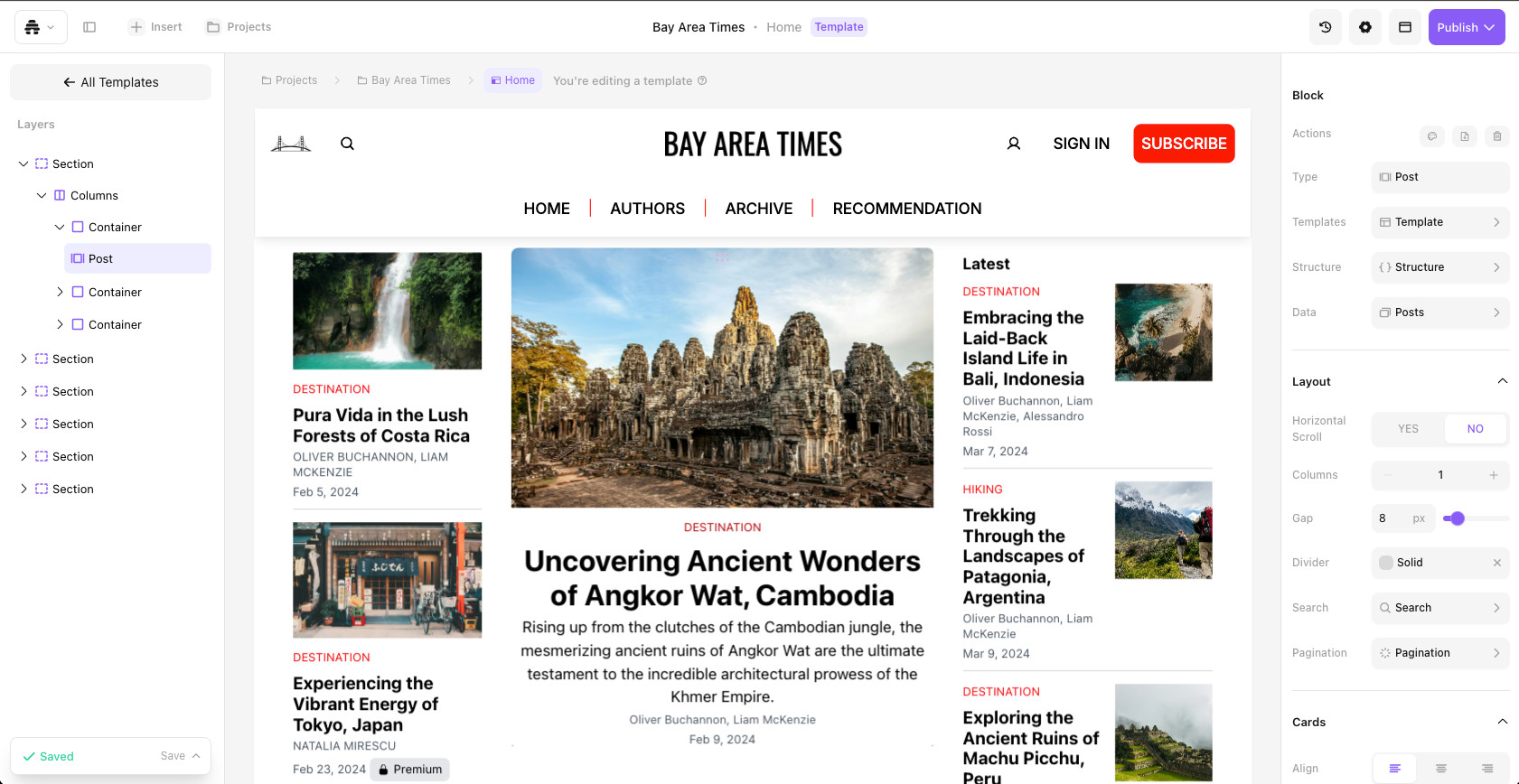
Task: Click the Home breadcrumb tab
Action: (512, 80)
